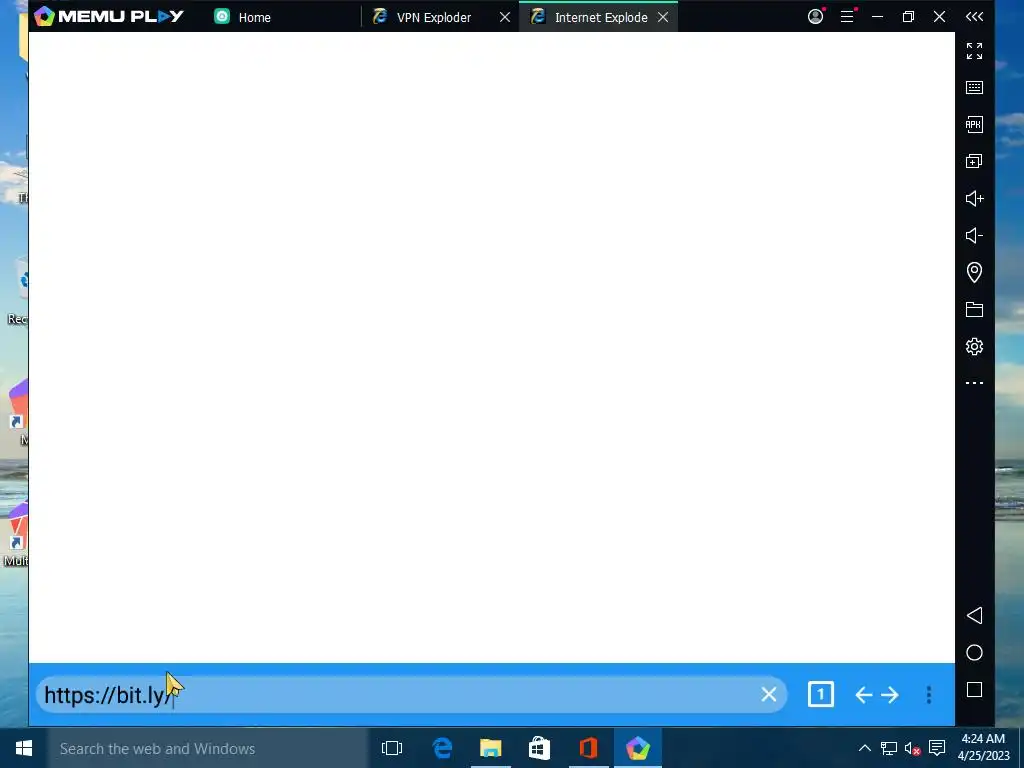Open the MEmu hamburger menu
This screenshot has height=768, width=1024.
tap(847, 16)
